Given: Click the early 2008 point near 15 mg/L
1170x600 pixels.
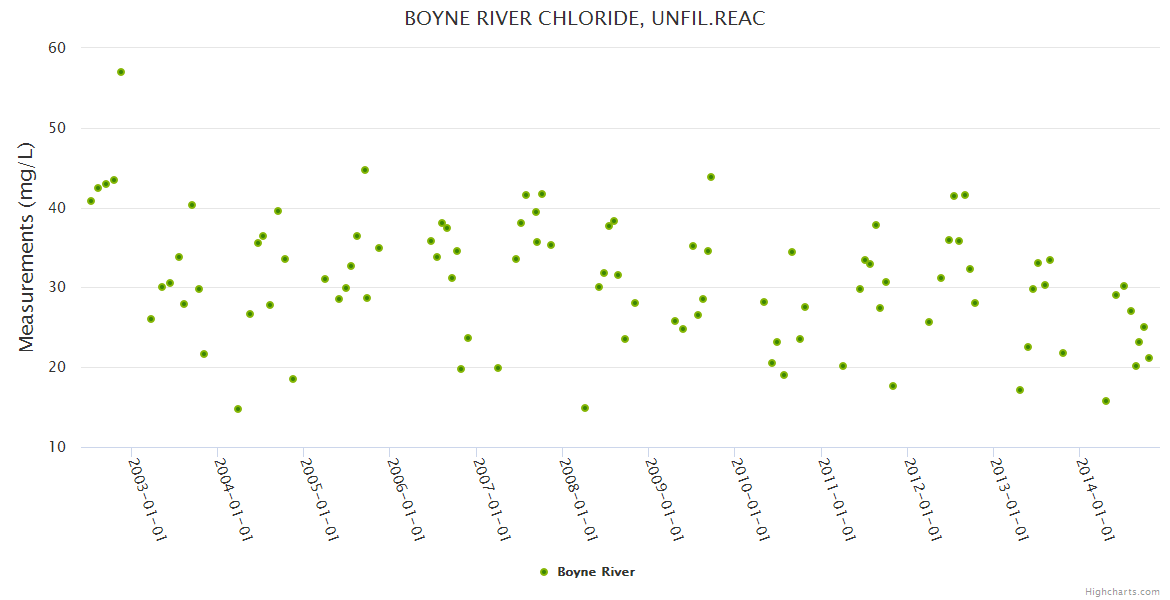Looking at the screenshot, I should 585,408.
